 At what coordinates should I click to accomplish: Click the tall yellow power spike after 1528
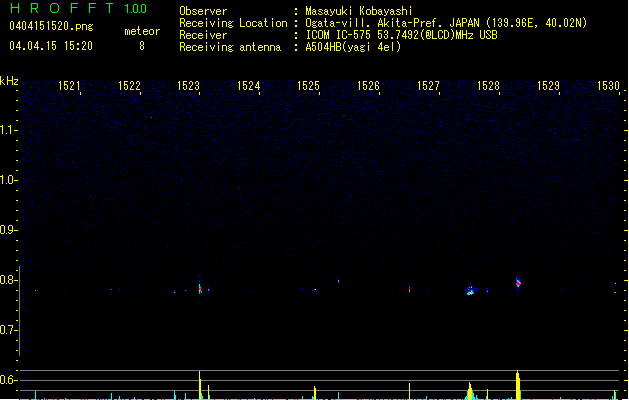[517, 385]
